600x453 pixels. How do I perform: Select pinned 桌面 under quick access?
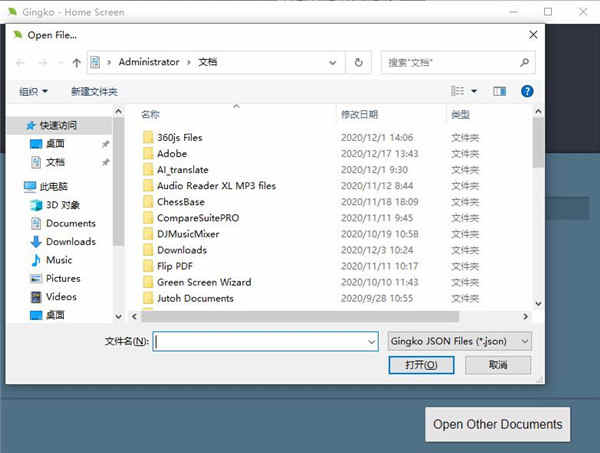coord(55,144)
